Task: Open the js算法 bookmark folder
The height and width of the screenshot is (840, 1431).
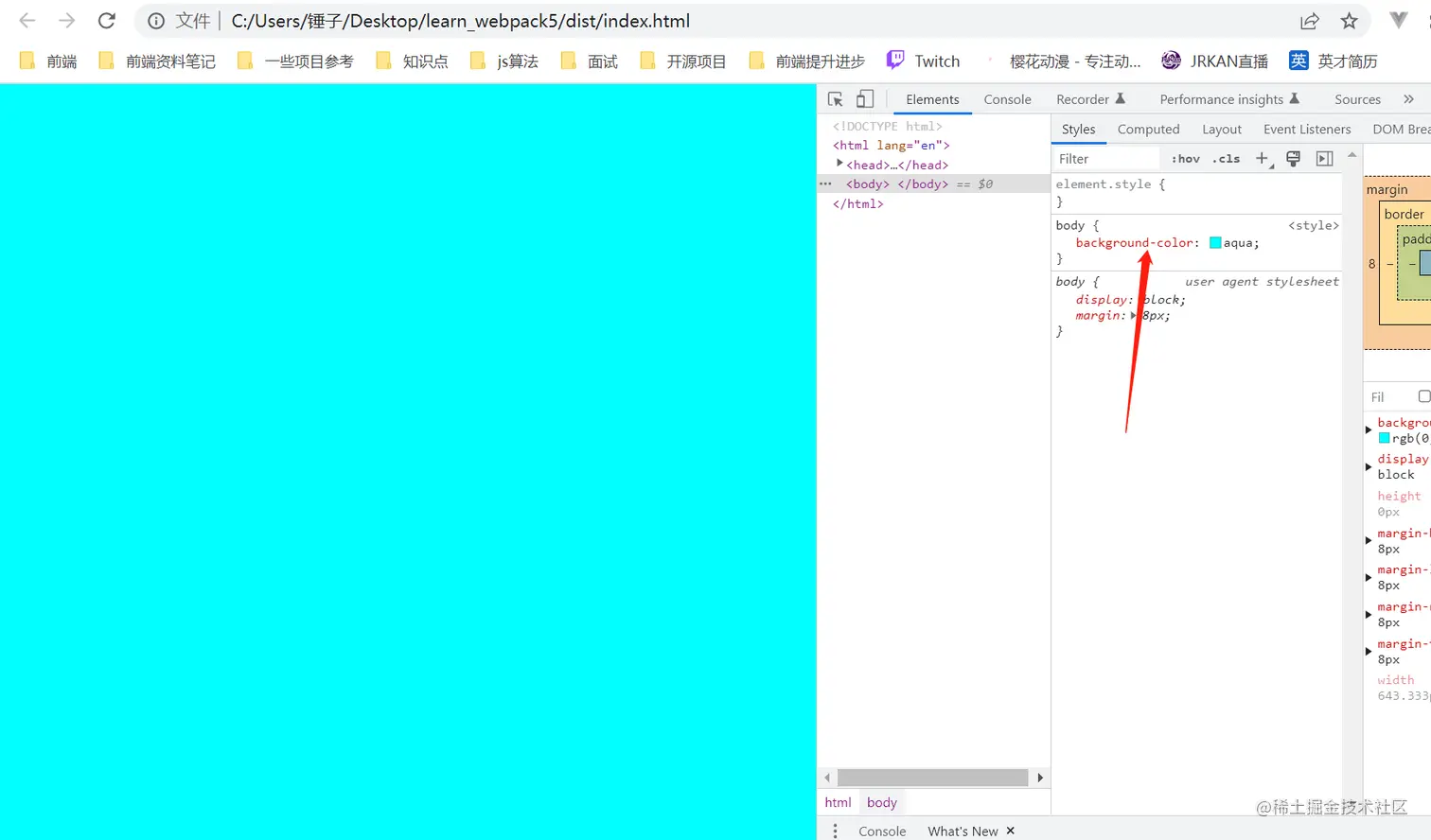Action: coord(504,61)
